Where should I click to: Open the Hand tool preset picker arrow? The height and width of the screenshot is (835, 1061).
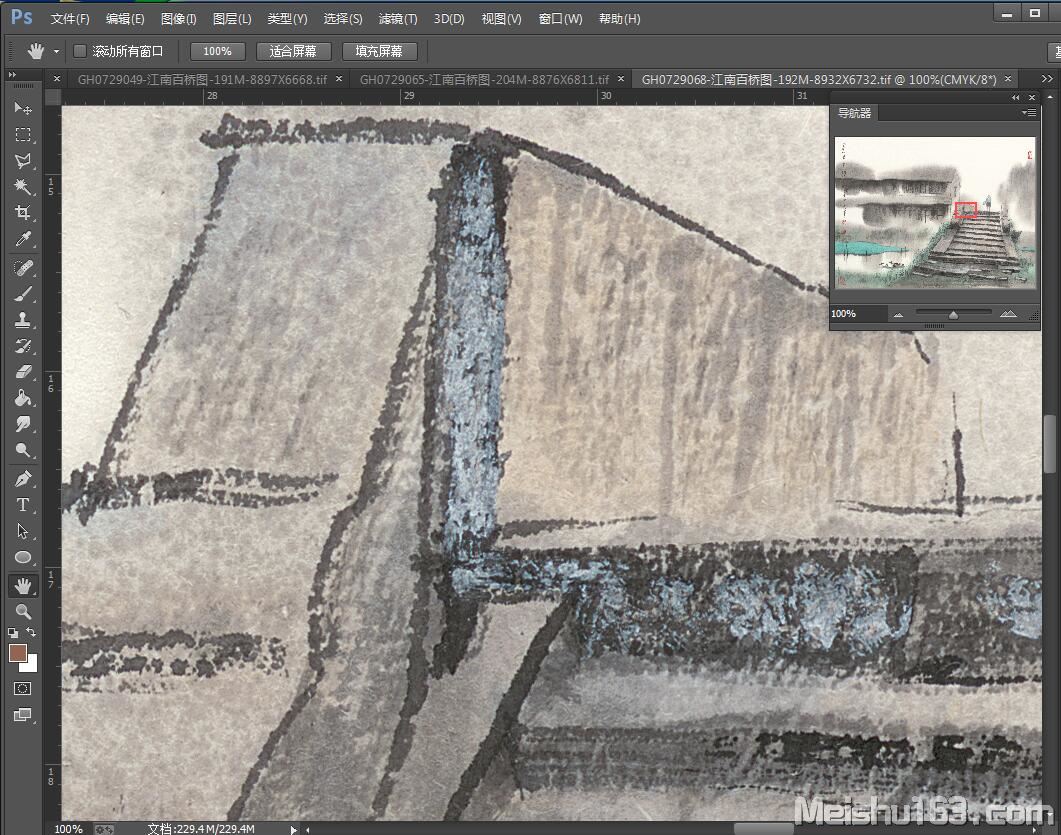click(x=56, y=51)
